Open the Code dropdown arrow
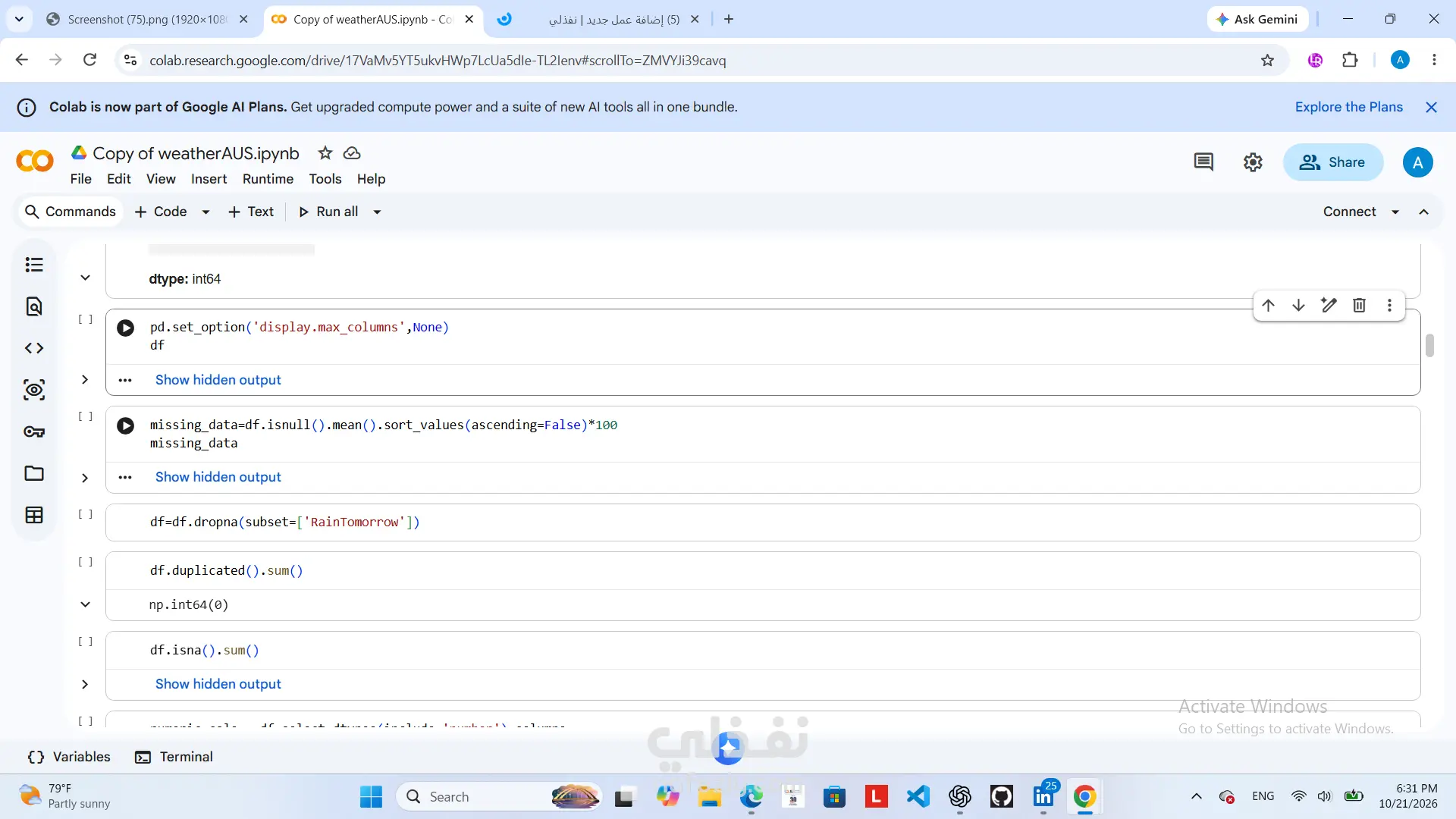1456x819 pixels. [x=206, y=212]
